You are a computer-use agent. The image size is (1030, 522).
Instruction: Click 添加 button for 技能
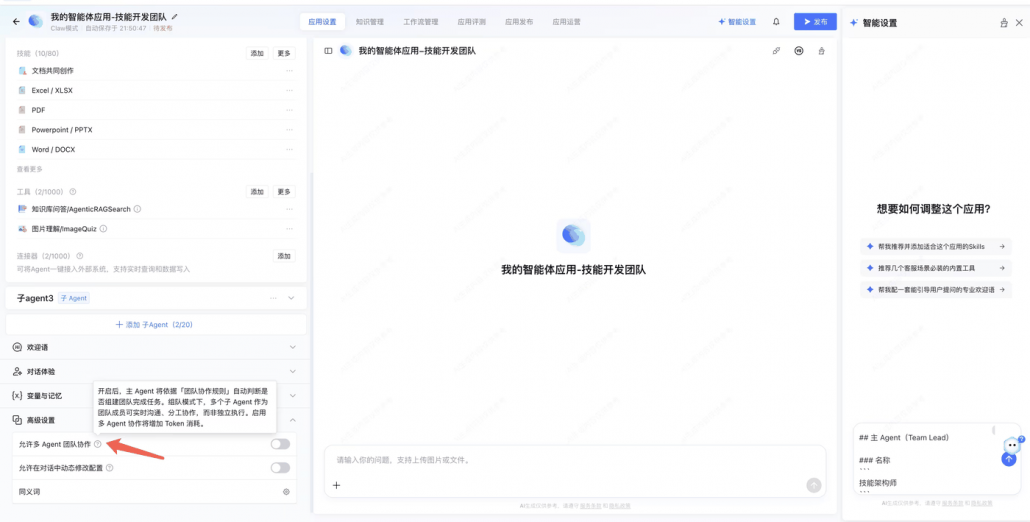(257, 54)
